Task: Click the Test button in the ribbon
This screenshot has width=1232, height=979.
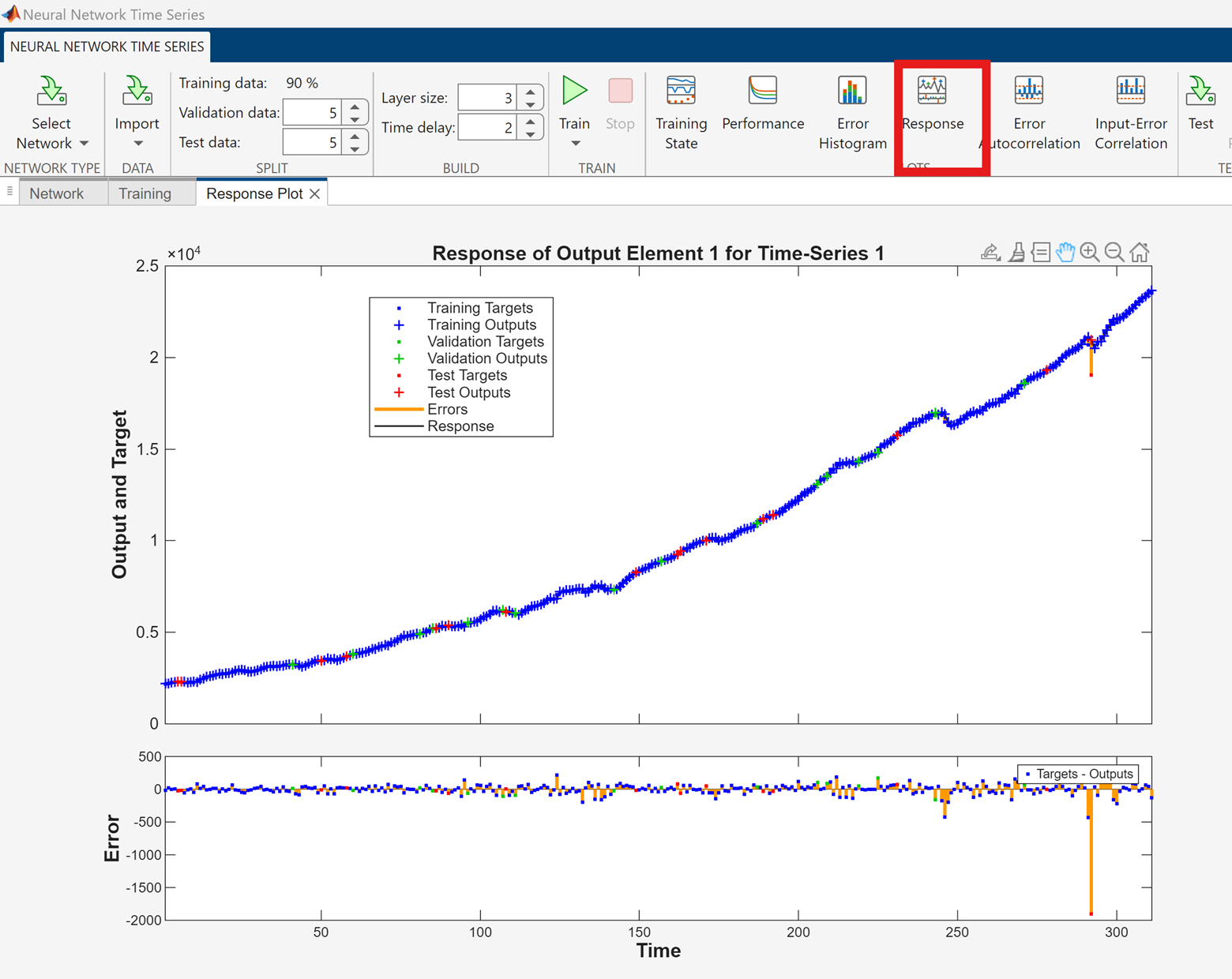Action: (x=1200, y=103)
